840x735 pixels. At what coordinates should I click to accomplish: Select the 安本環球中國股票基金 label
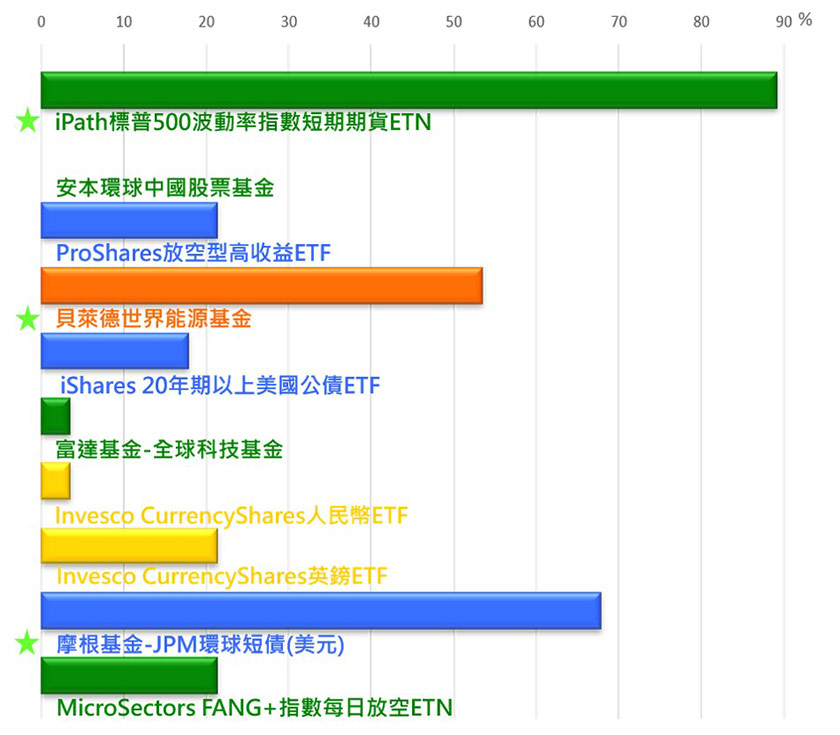coord(165,188)
